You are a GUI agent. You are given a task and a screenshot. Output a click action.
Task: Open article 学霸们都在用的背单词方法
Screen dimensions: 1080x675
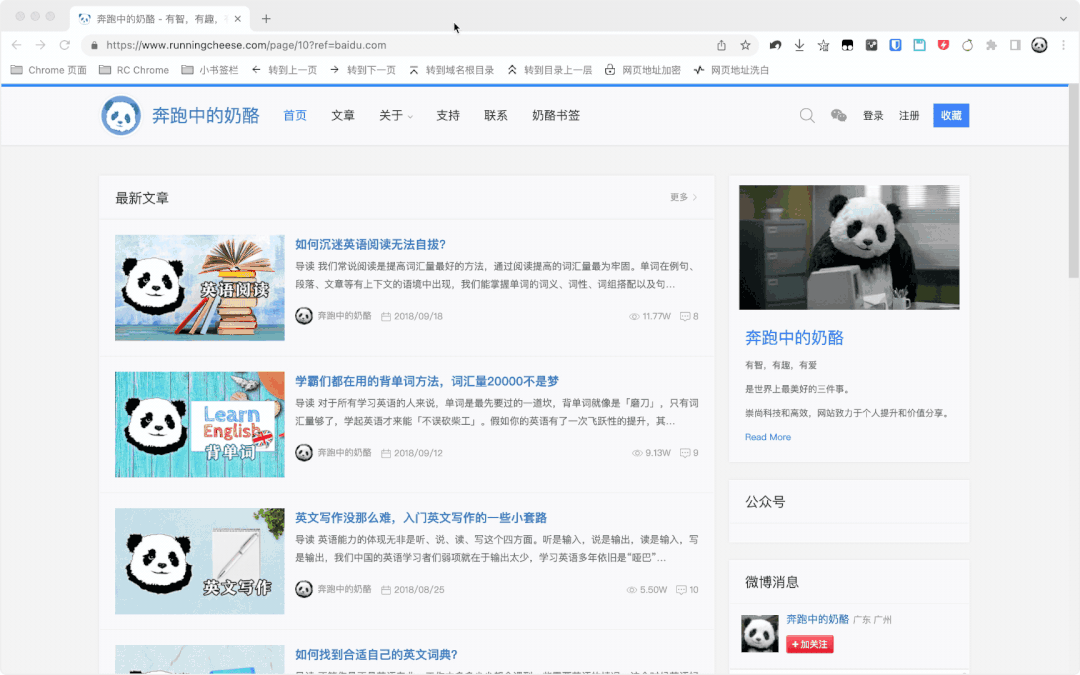tap(427, 381)
